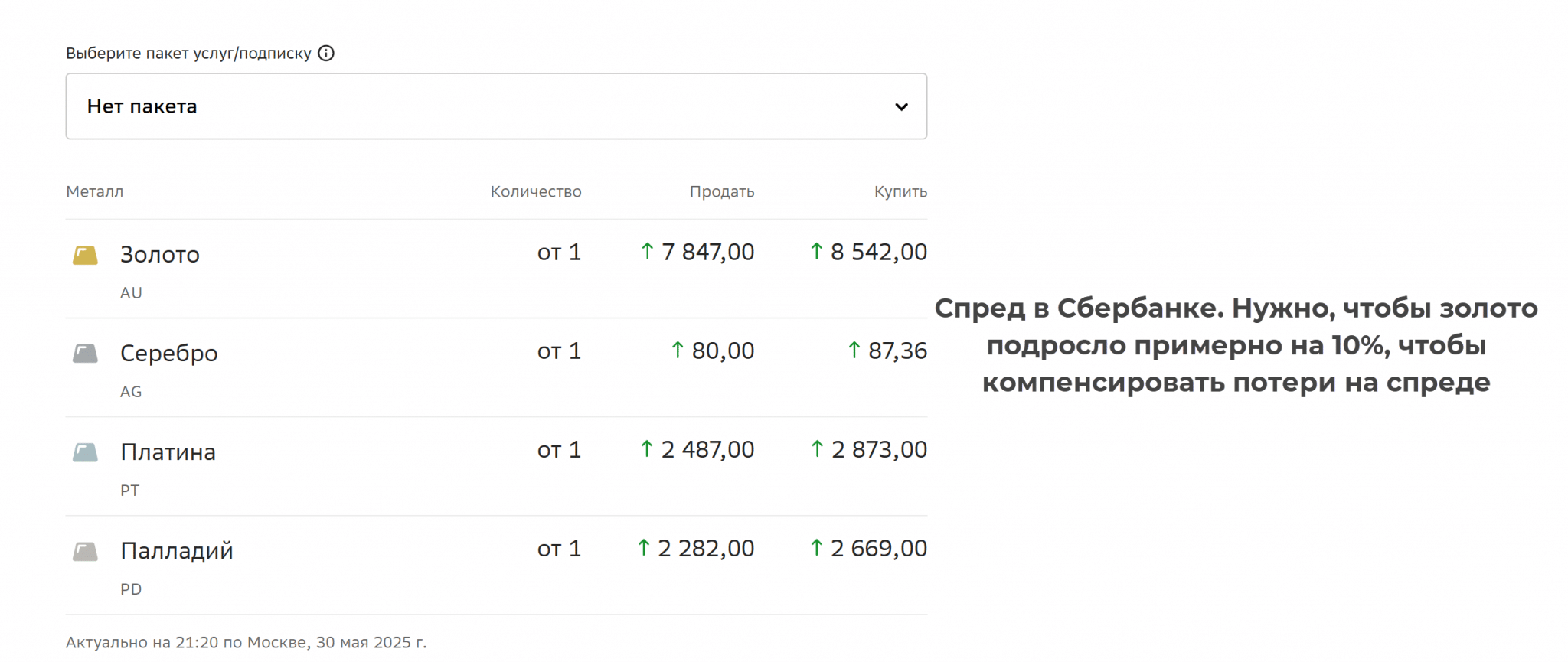Click the Платина metal name
This screenshot has height=662, width=1568.
pos(168,452)
